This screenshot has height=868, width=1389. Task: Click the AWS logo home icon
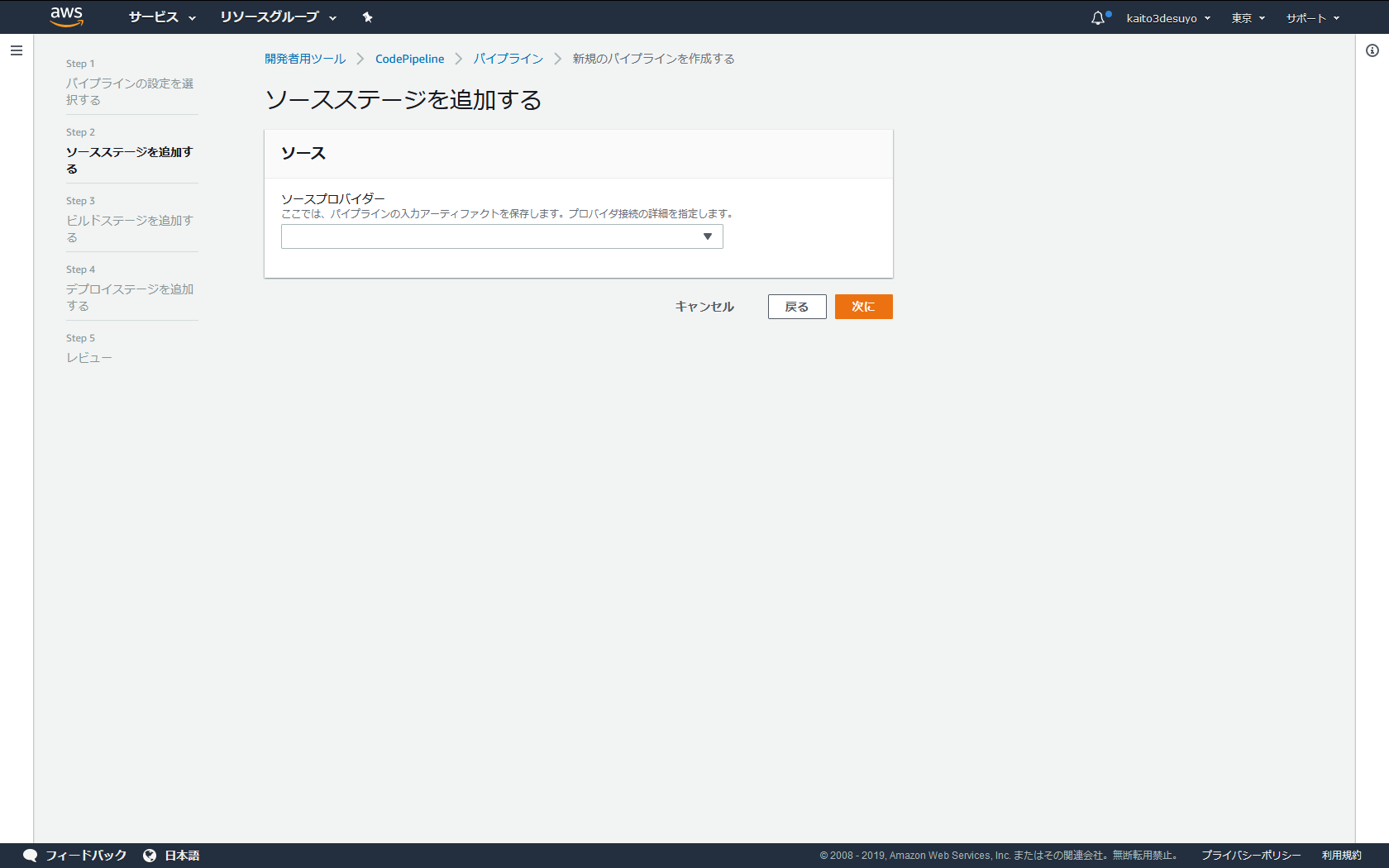pyautogui.click(x=67, y=17)
